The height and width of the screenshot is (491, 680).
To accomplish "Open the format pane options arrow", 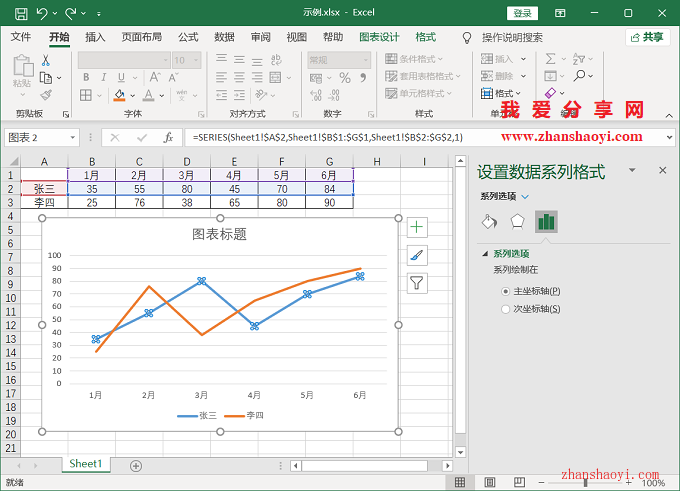I will [632, 170].
